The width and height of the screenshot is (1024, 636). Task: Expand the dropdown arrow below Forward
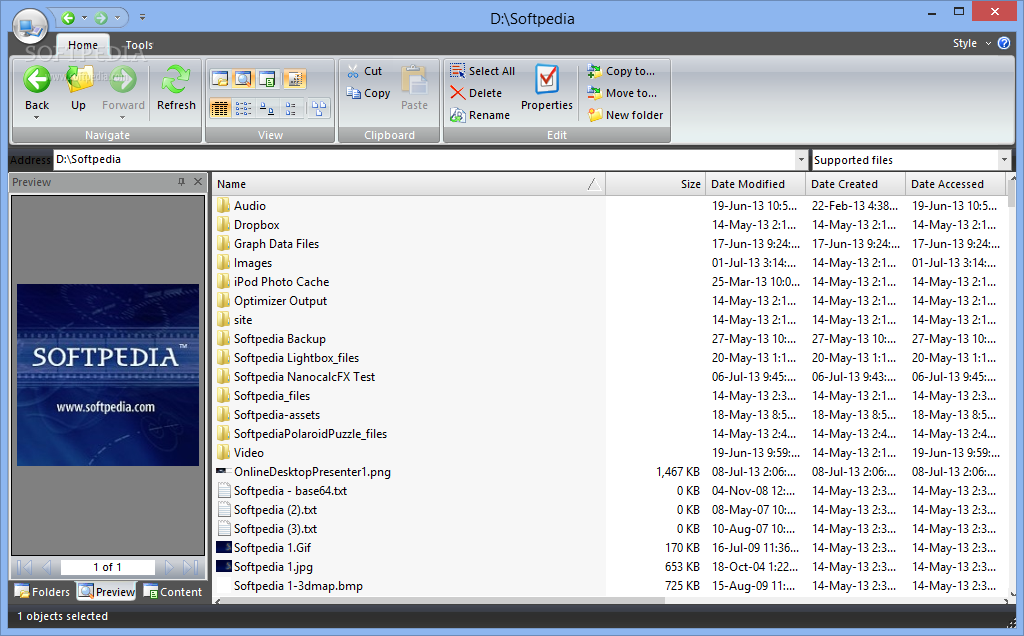click(x=123, y=118)
